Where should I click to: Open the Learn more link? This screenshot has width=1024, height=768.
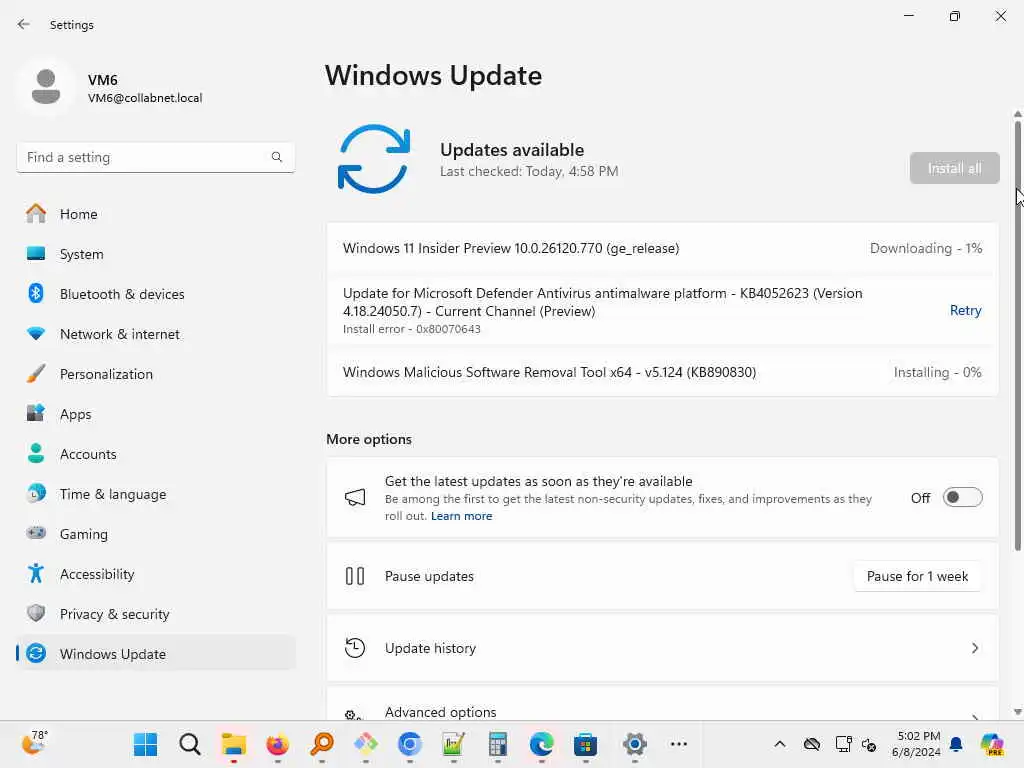click(461, 516)
